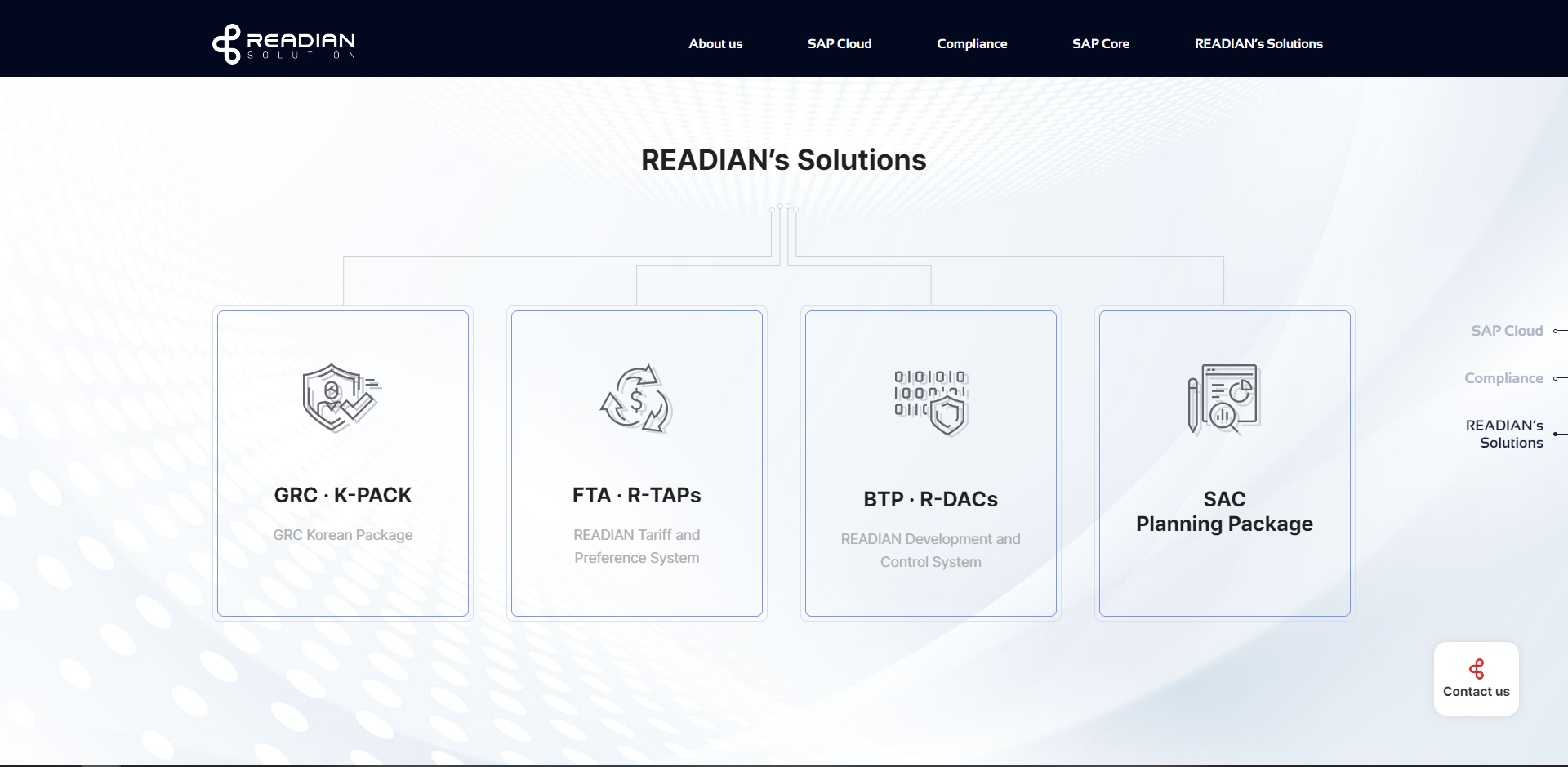Viewport: 1568px width, 767px height.
Task: Select About us in the top navigation
Action: click(x=715, y=44)
